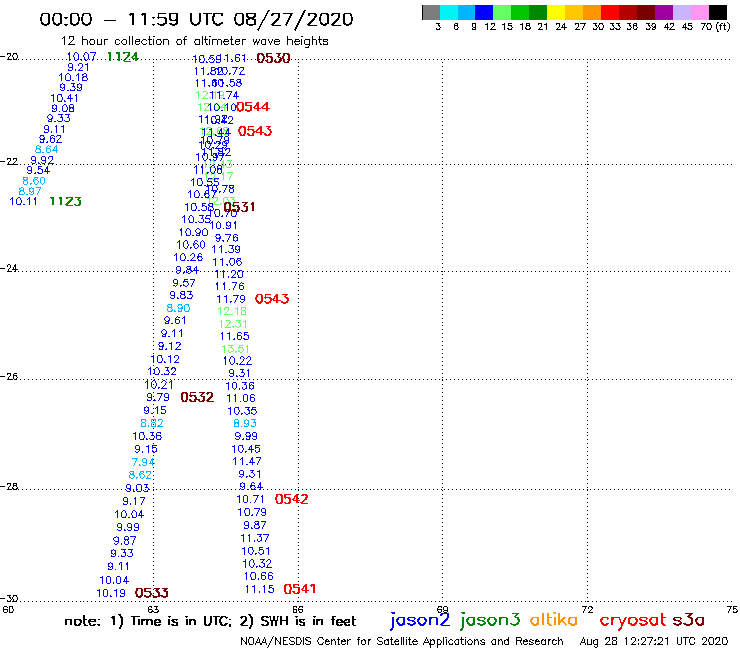Click the 9.79 value beside 0532
The height and width of the screenshot is (650, 740).
click(158, 397)
